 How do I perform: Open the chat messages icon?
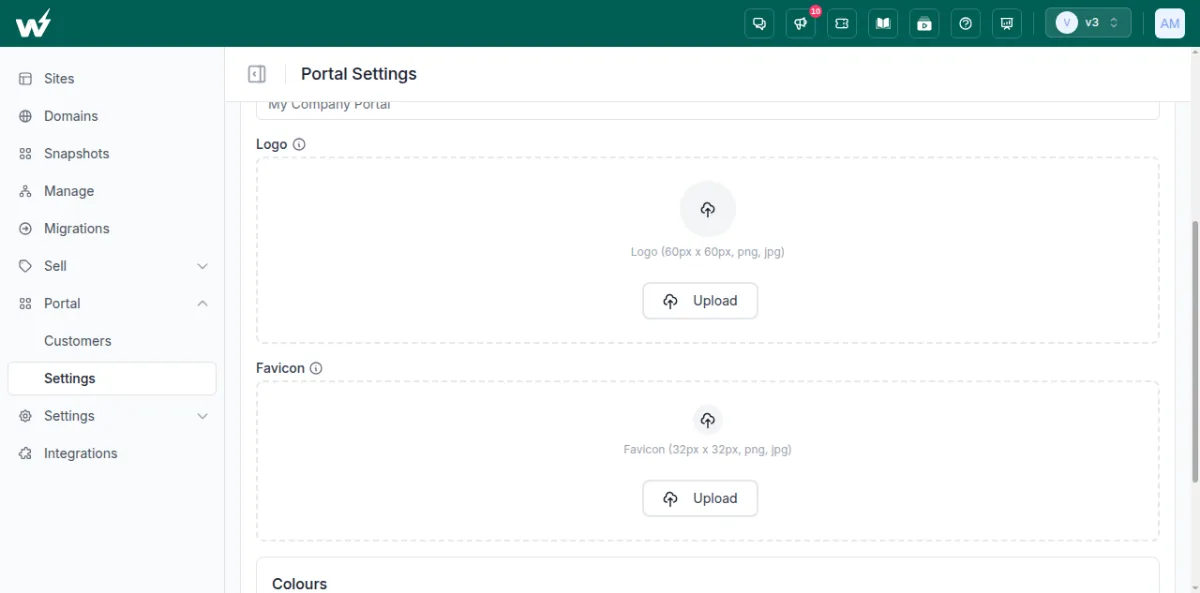(760, 24)
